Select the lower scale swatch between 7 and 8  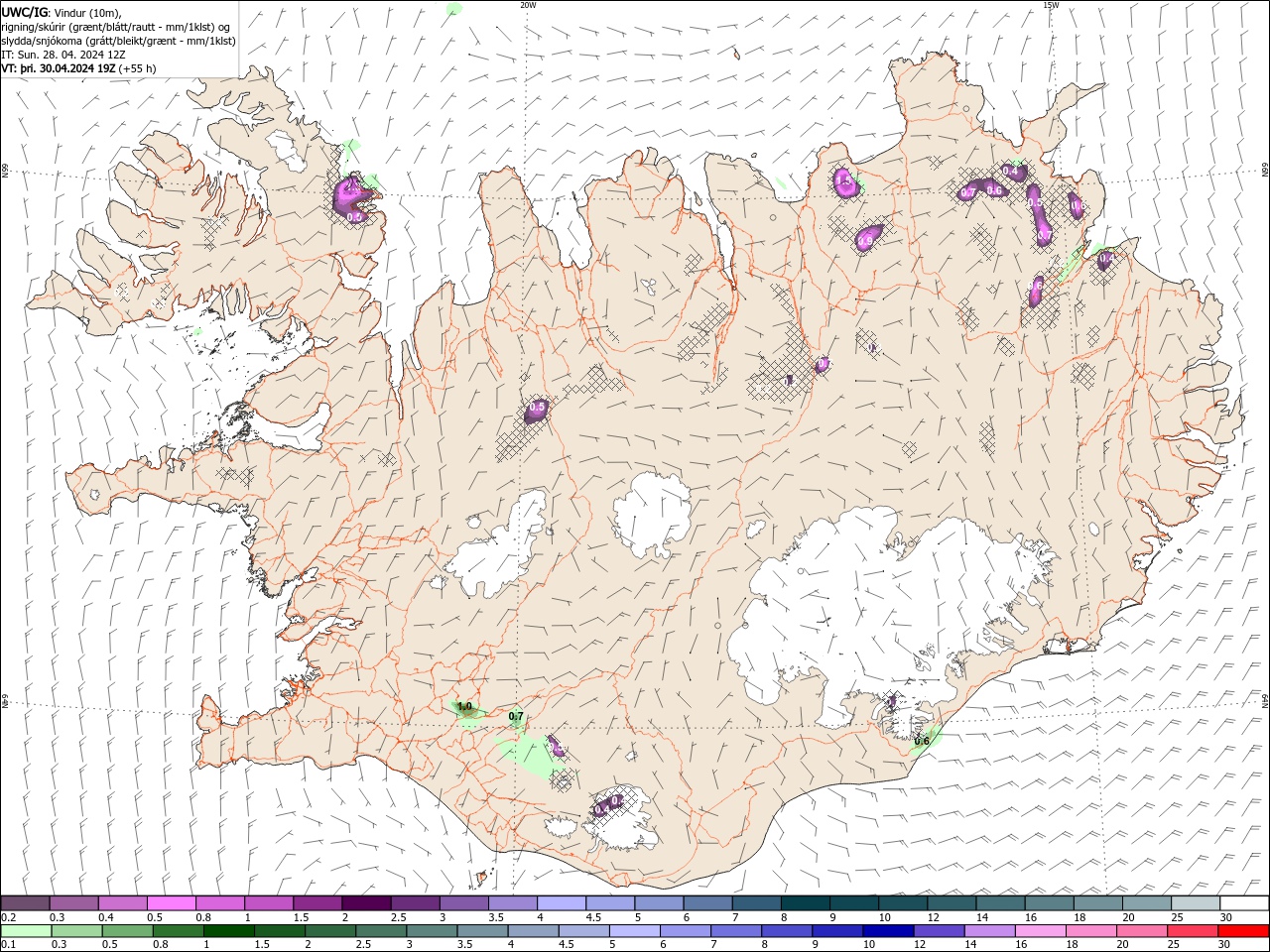(x=735, y=931)
